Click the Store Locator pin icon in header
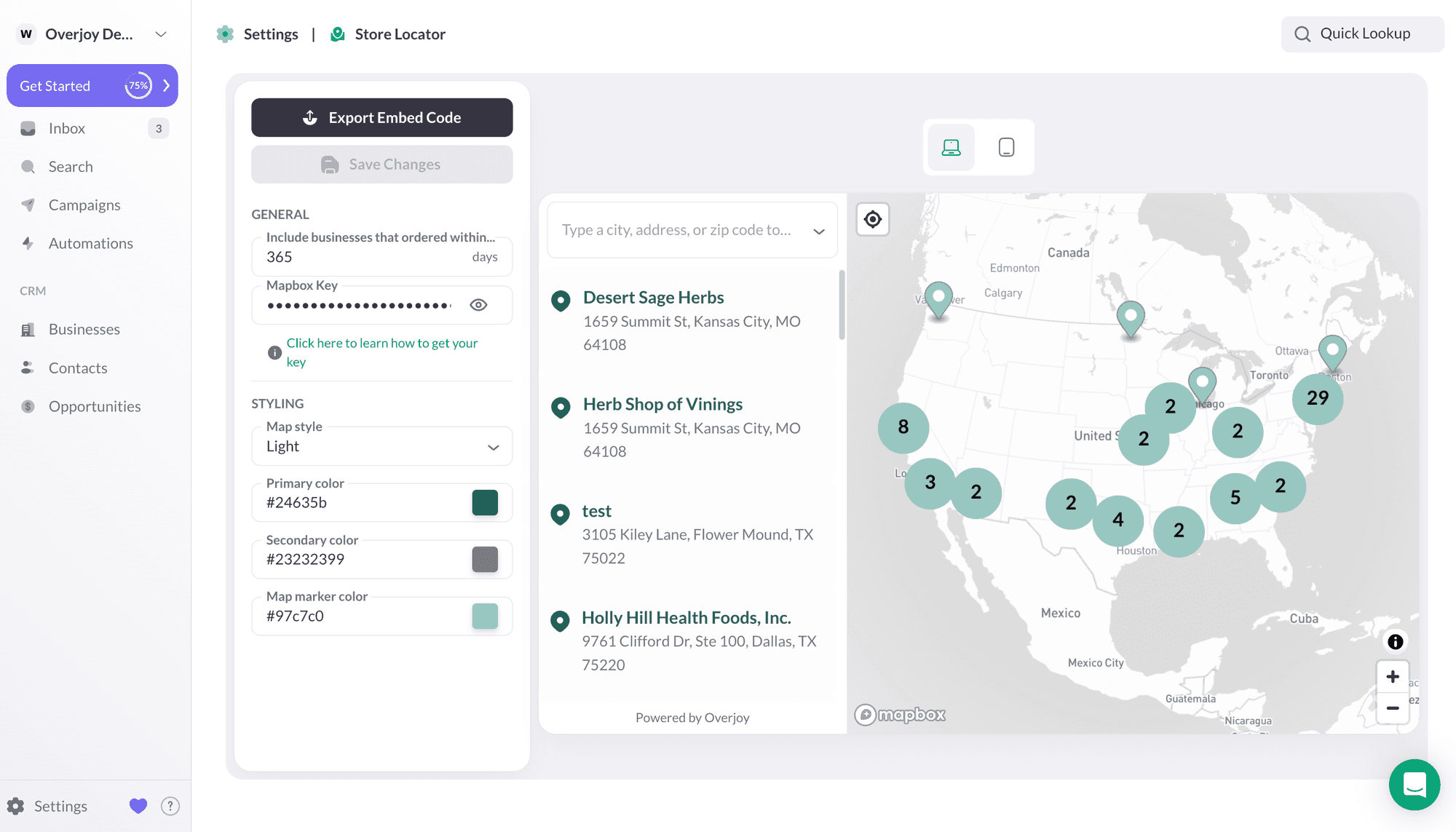 pyautogui.click(x=338, y=34)
